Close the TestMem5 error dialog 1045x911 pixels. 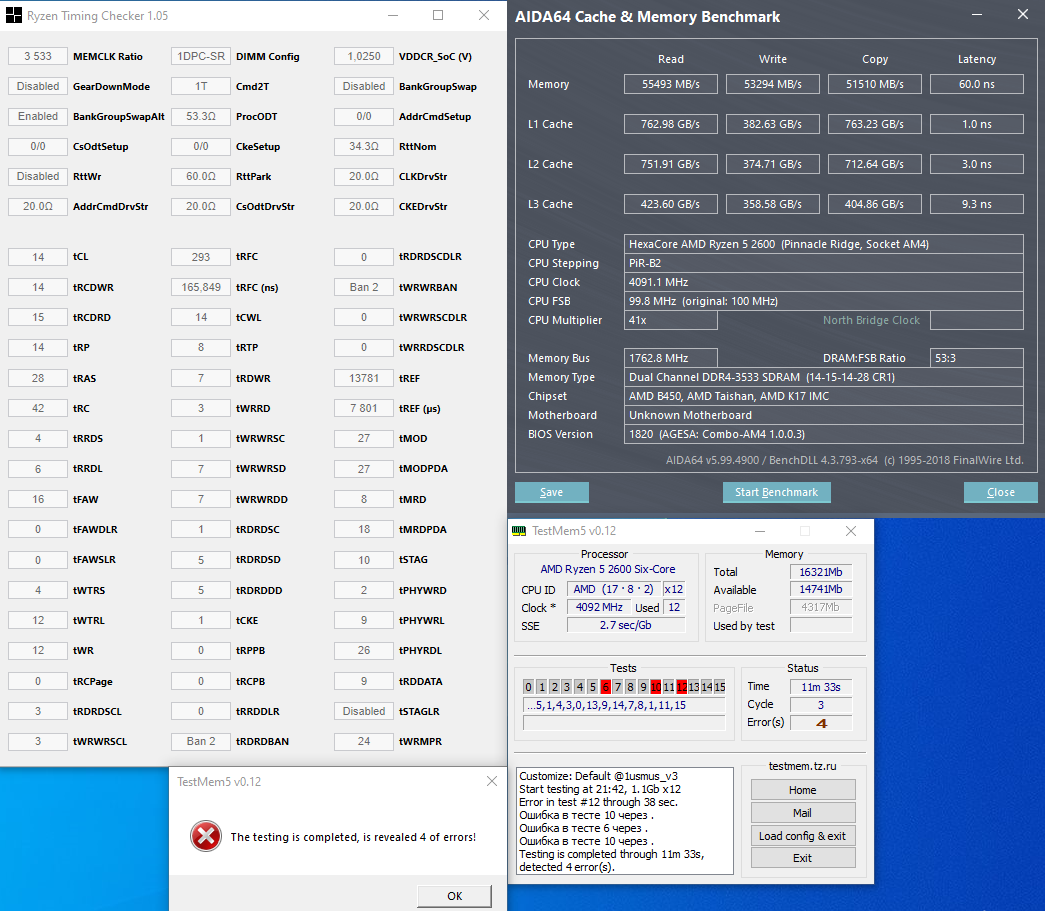(x=492, y=781)
